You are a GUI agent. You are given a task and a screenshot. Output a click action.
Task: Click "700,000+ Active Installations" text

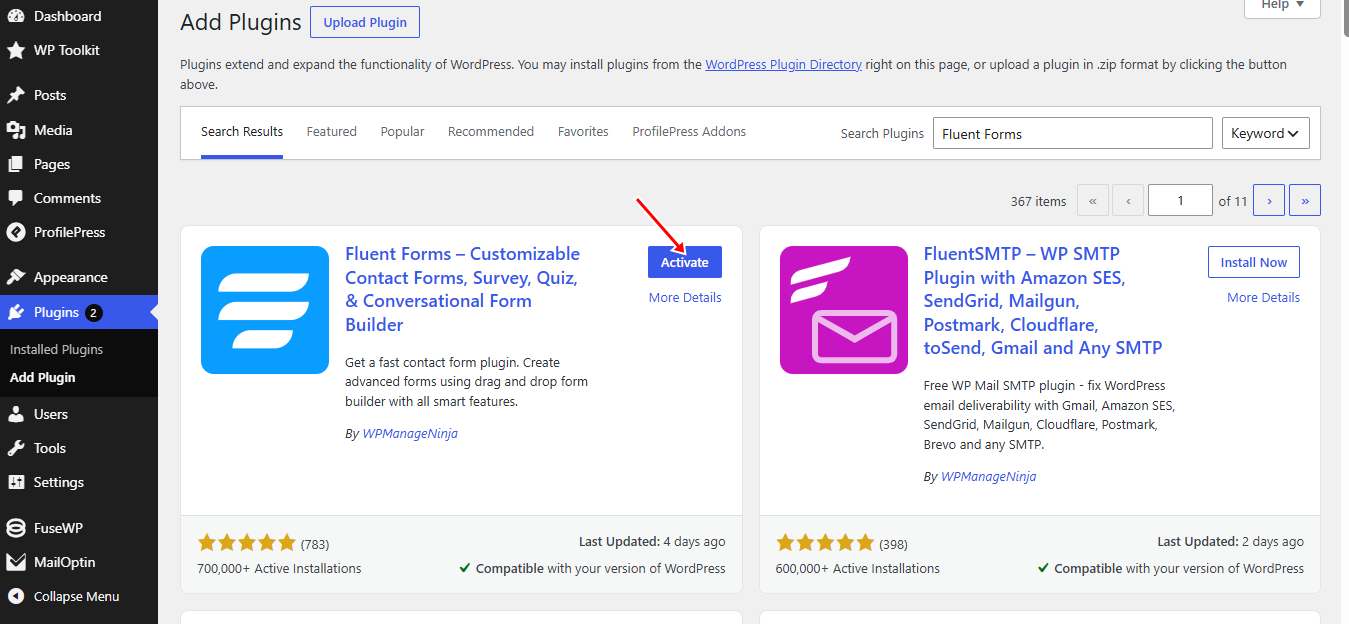(279, 568)
